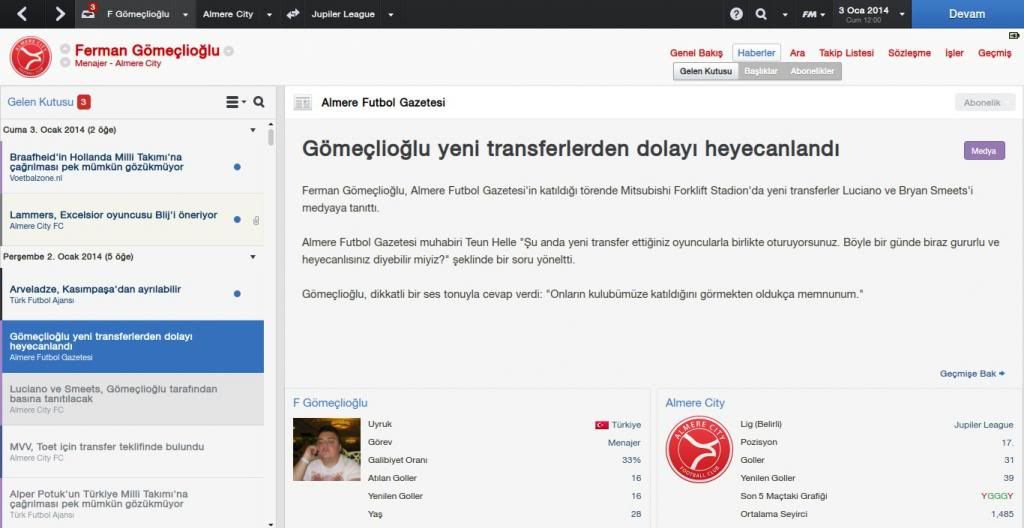The height and width of the screenshot is (528, 1024).
Task: Click inbox scrollbar down arrow
Action: tap(271, 523)
